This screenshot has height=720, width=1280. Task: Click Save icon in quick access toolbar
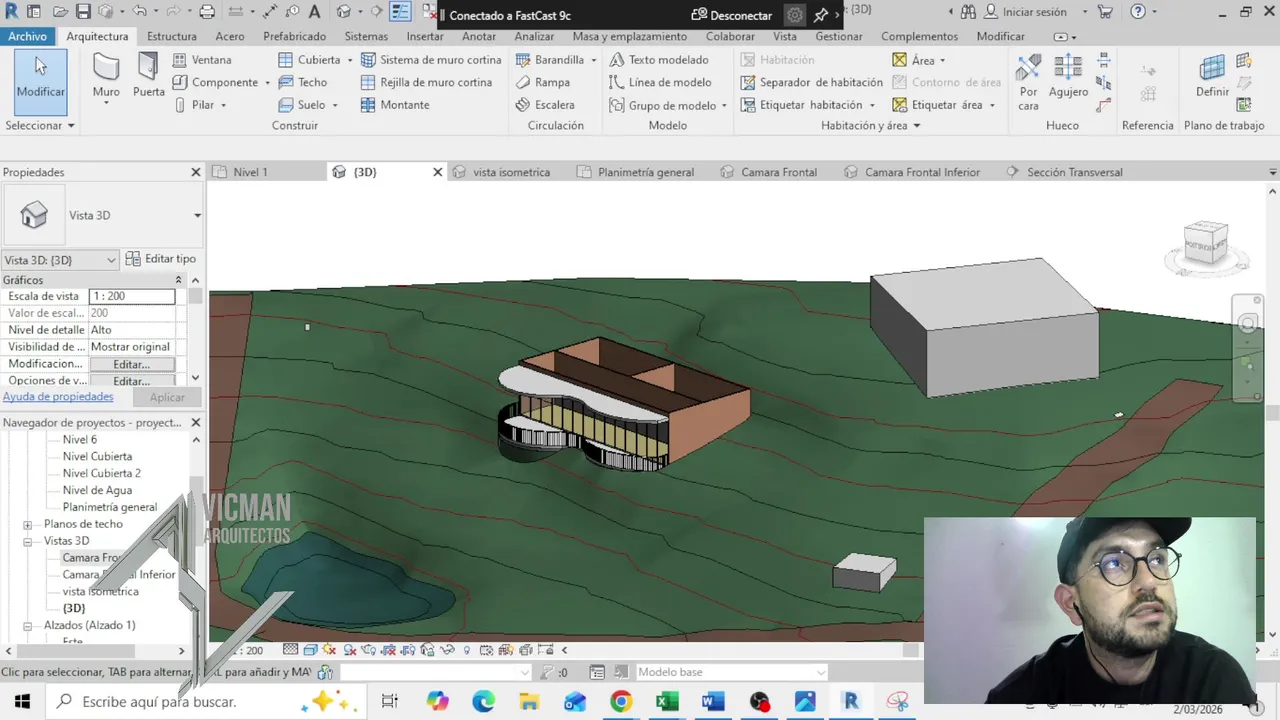click(83, 12)
